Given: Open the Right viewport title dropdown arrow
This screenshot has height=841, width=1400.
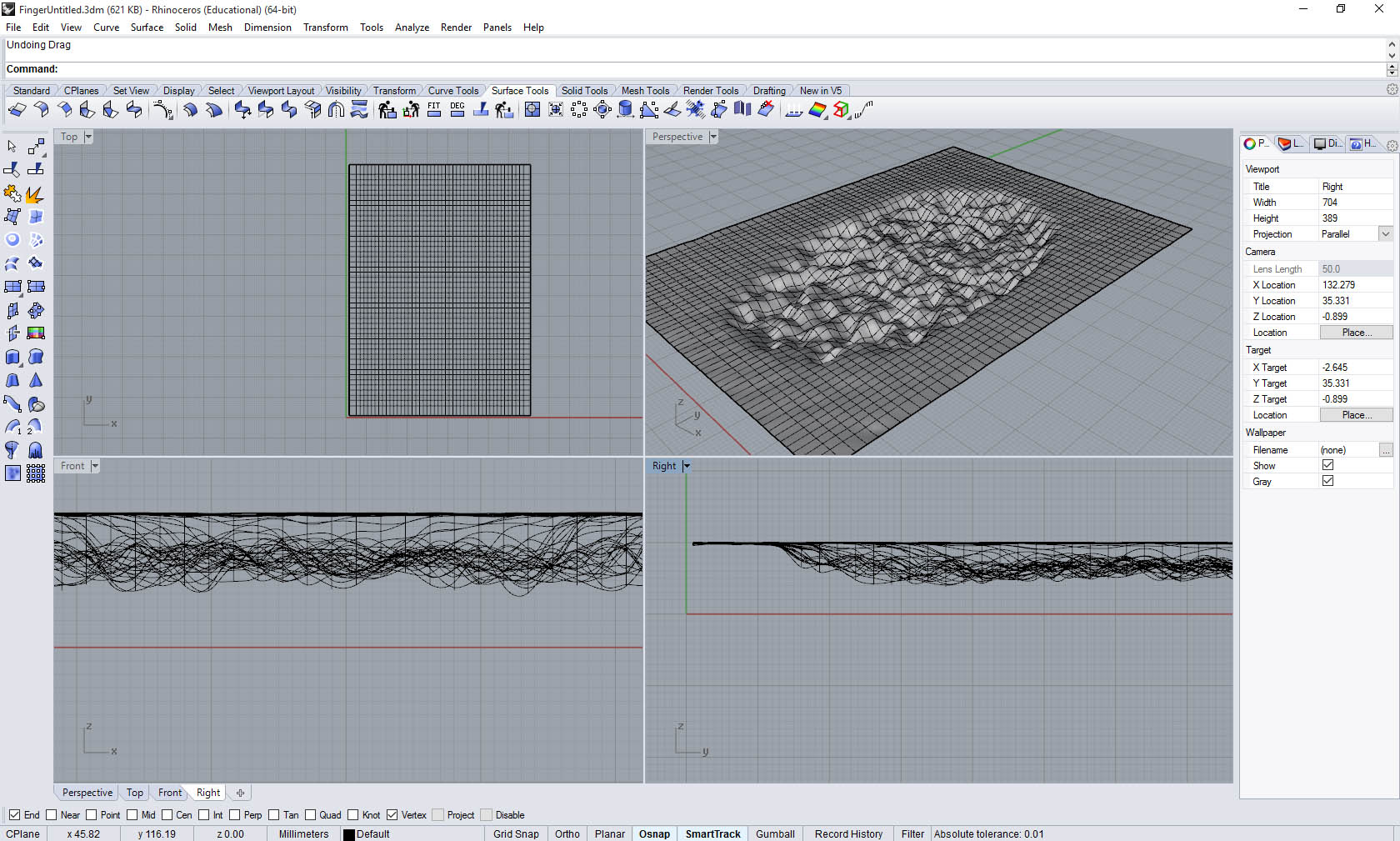Looking at the screenshot, I should click(x=687, y=466).
